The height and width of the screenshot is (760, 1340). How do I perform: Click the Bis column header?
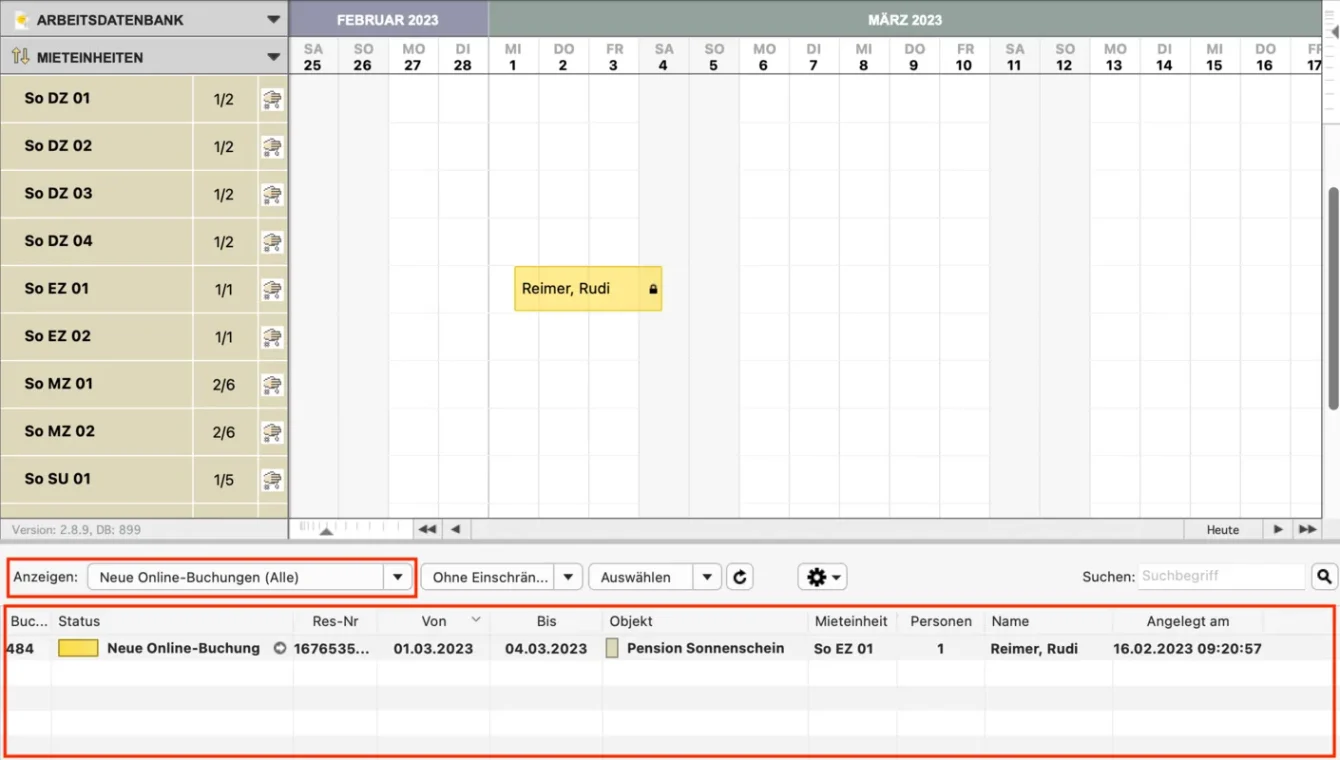(546, 621)
